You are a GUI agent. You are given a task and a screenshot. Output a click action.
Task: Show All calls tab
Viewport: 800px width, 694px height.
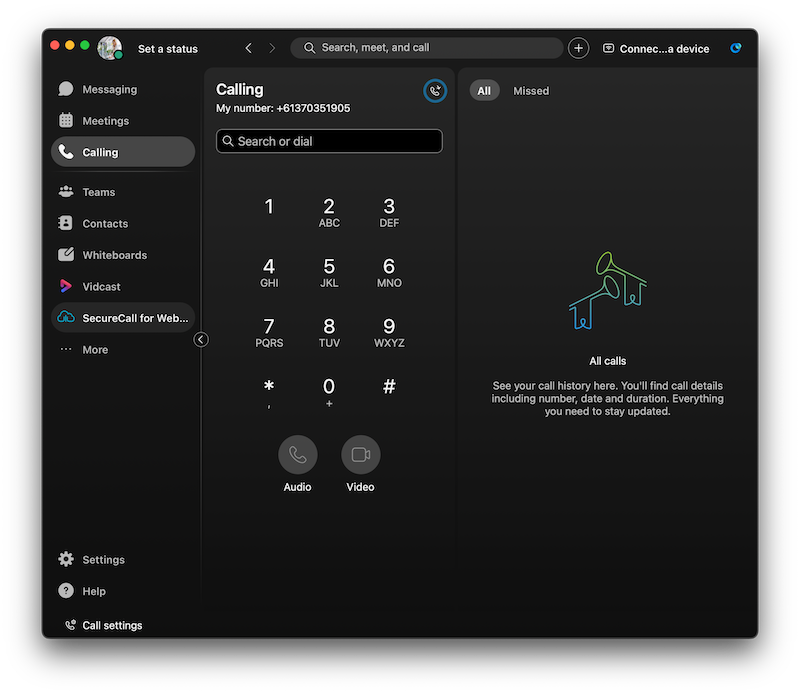[484, 91]
